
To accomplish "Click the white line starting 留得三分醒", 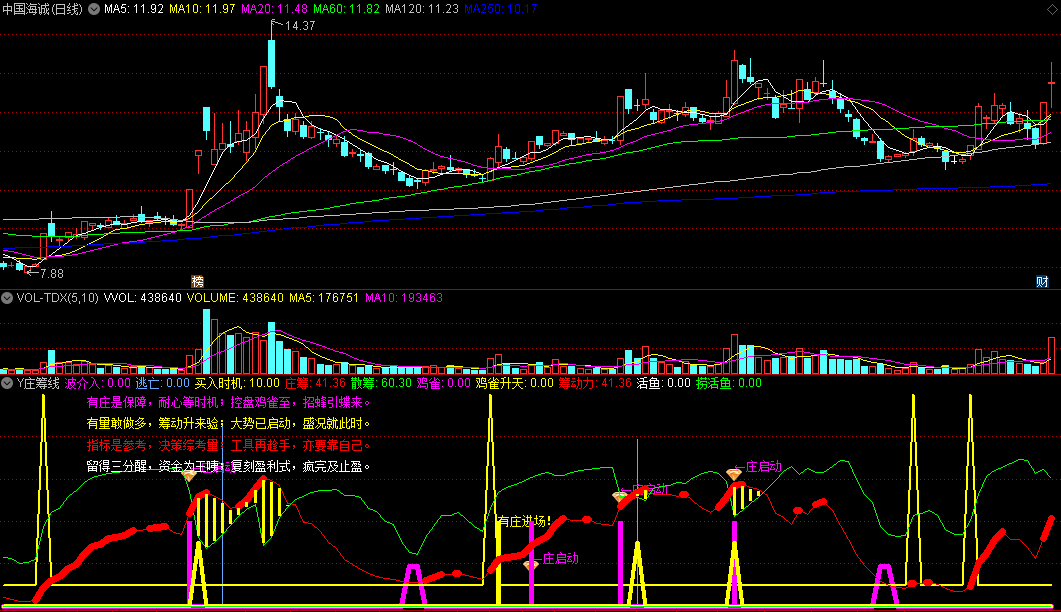I will pyautogui.click(x=229, y=466).
